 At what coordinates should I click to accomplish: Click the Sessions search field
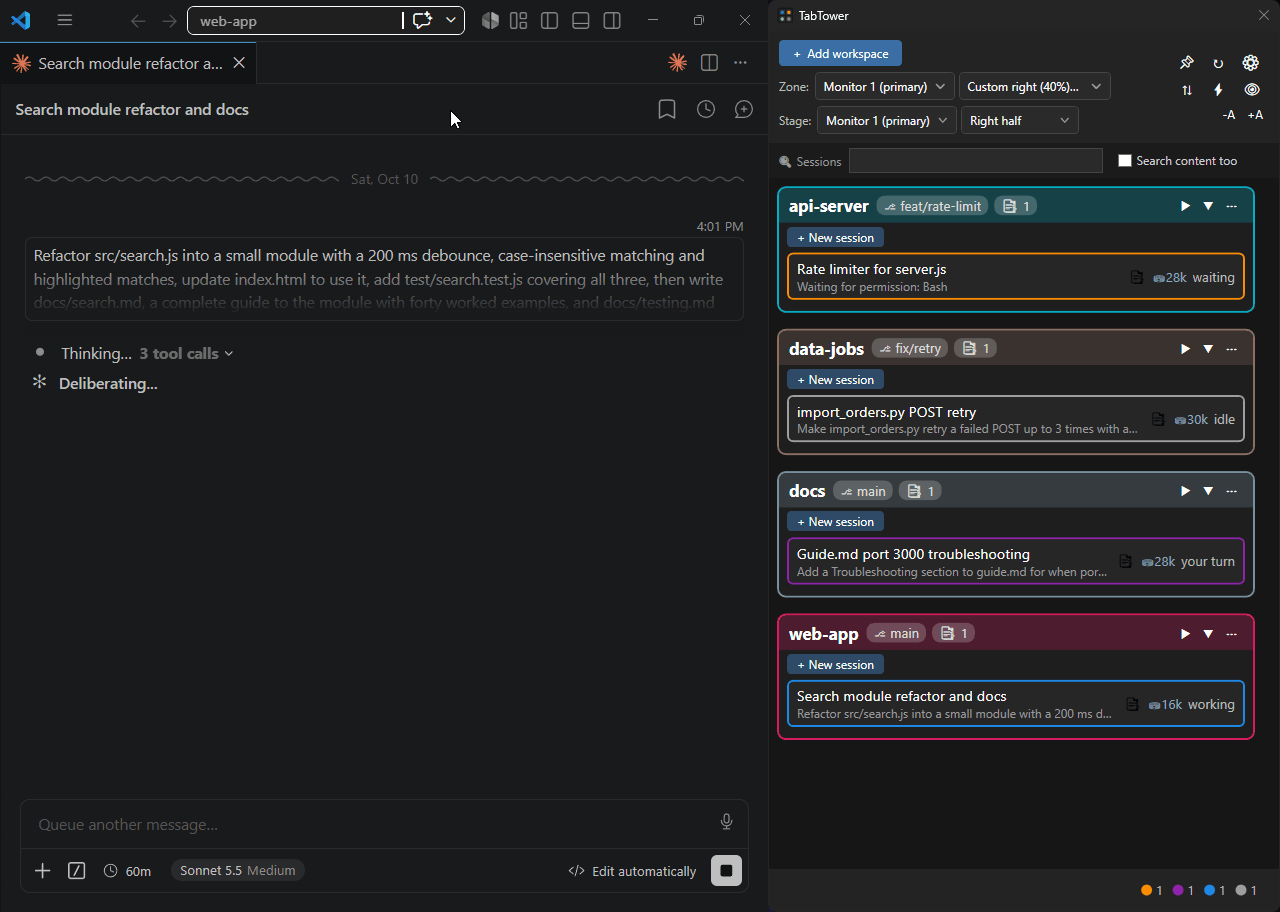[975, 160]
